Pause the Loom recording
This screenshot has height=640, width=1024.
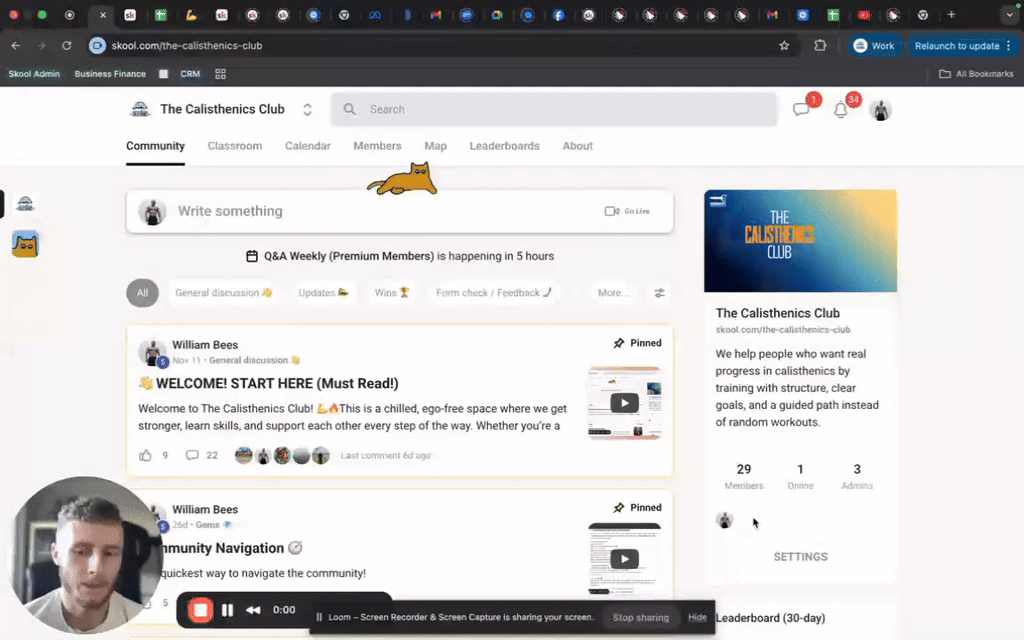(x=227, y=610)
